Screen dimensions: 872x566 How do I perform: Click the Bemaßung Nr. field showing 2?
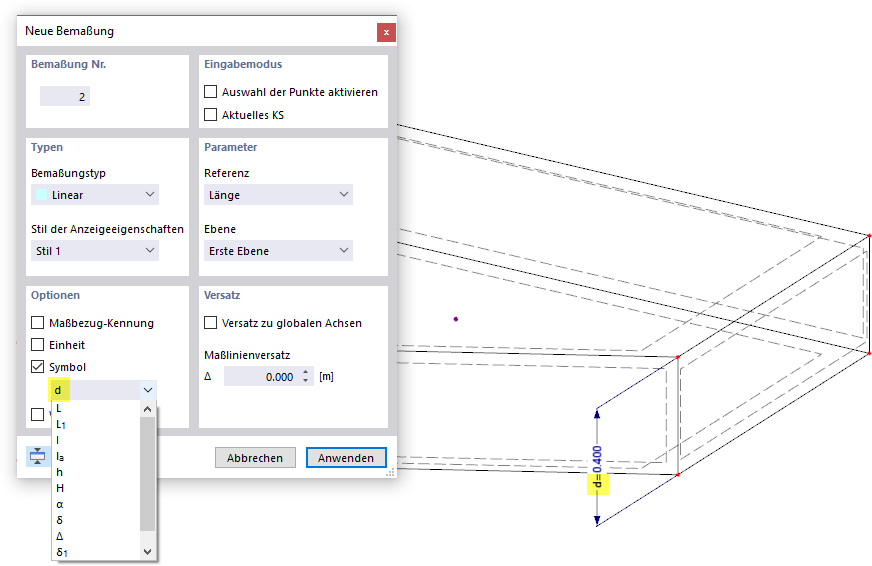(x=65, y=96)
